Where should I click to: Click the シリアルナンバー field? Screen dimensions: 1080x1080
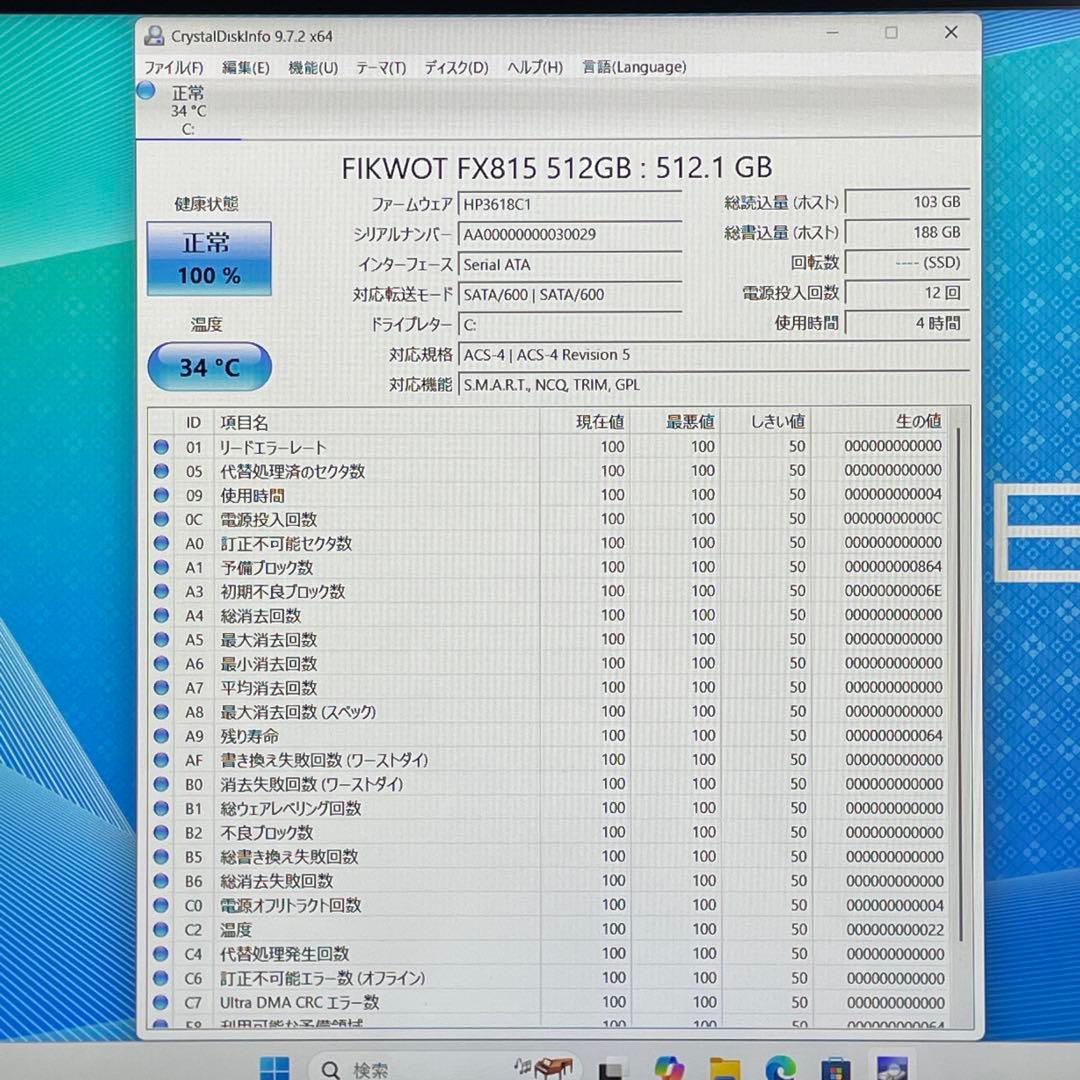click(x=570, y=235)
